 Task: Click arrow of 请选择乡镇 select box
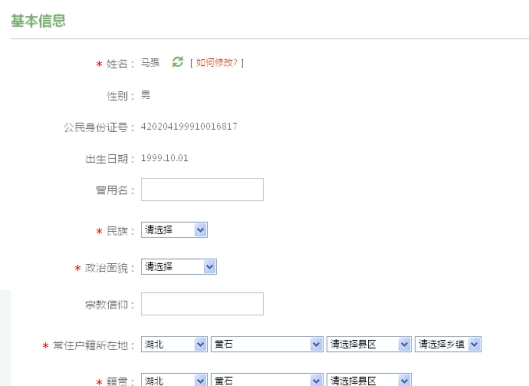click(x=475, y=344)
